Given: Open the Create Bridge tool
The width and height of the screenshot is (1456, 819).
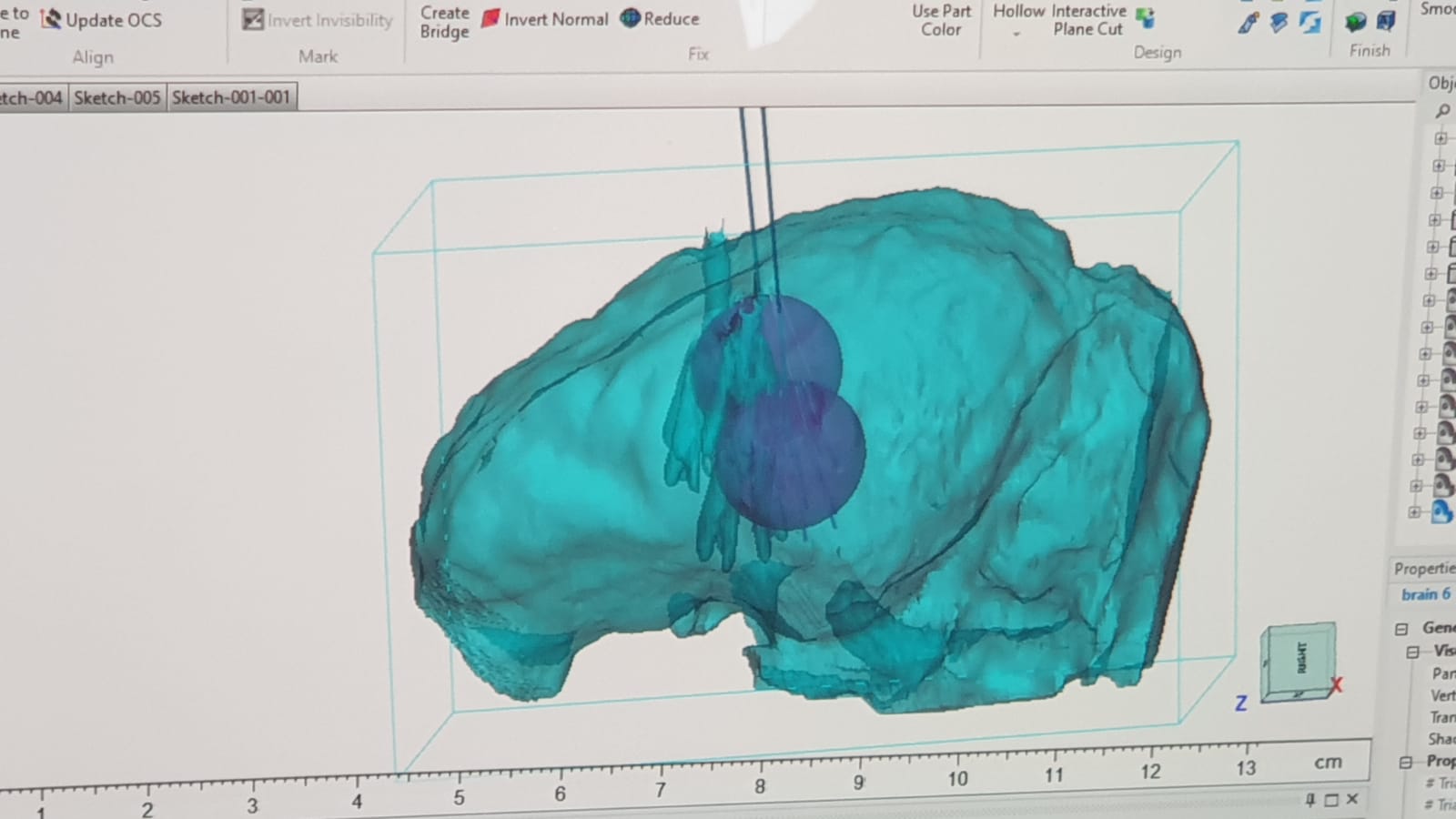Looking at the screenshot, I should point(443,20).
